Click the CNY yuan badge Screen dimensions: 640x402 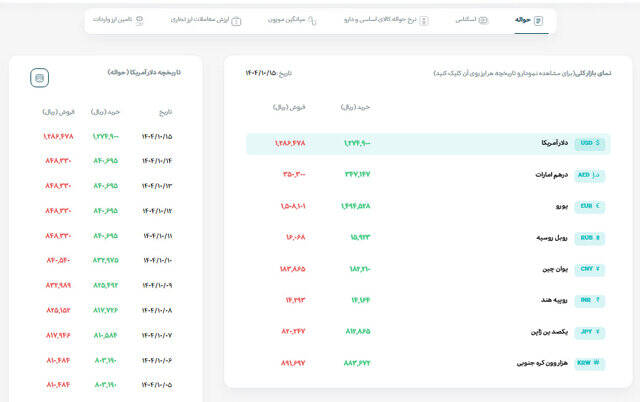(x=589, y=268)
